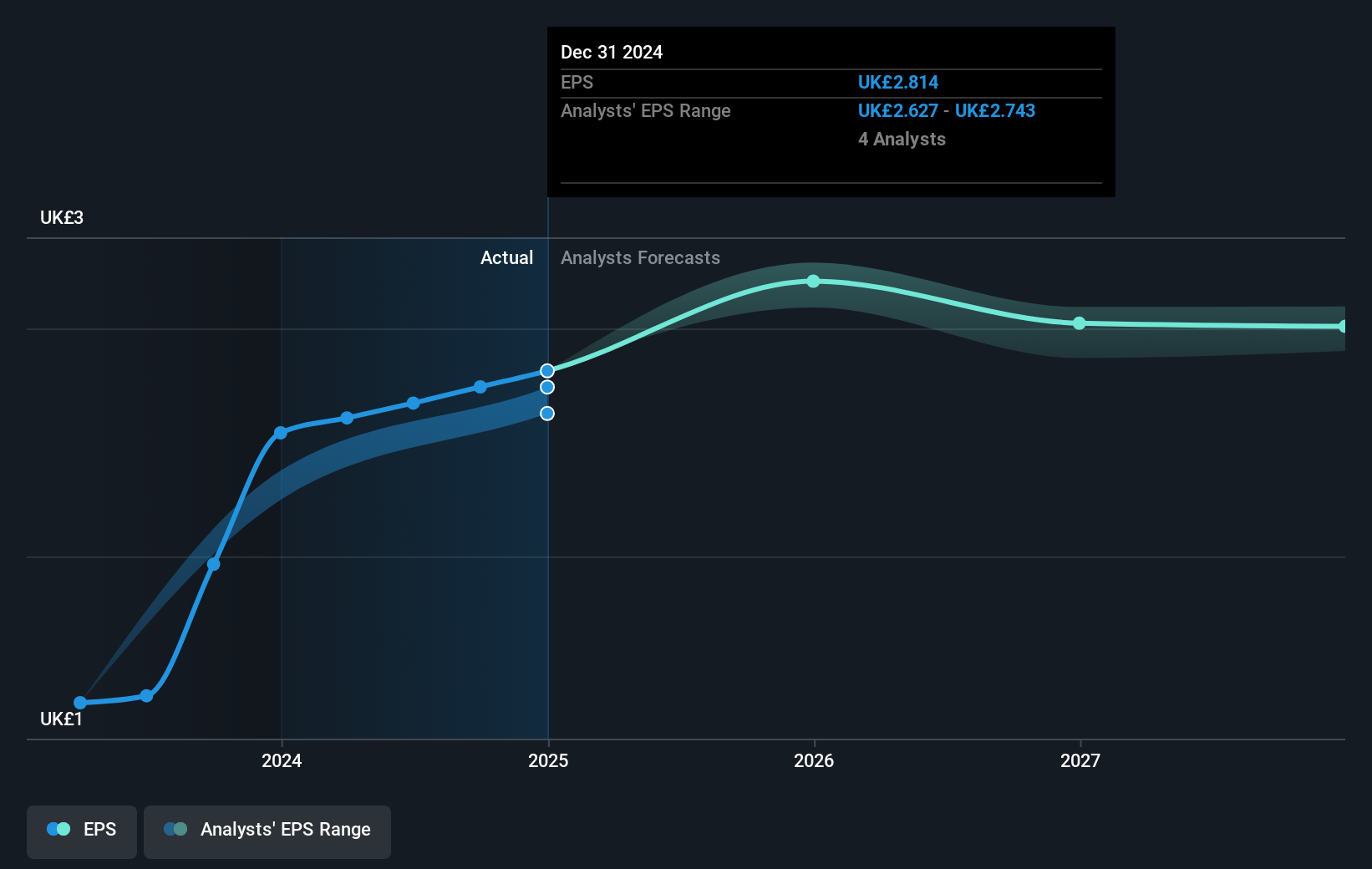Select the 2026 forecast peak data point
The height and width of the screenshot is (869, 1372).
[813, 282]
